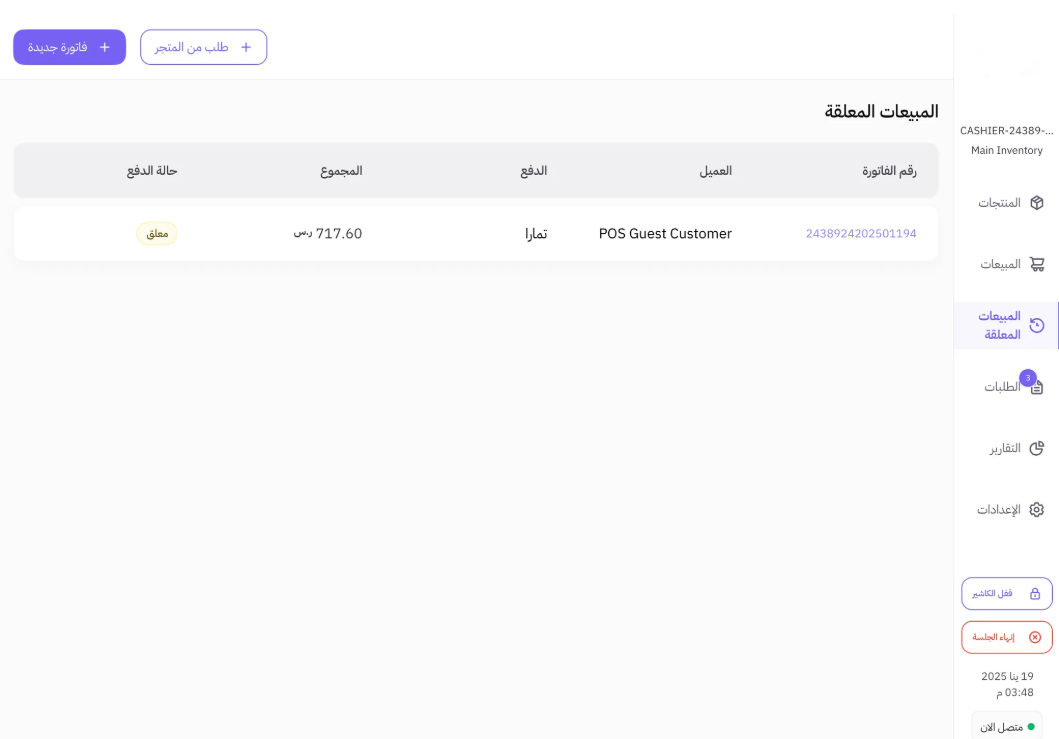Click the Invoice Number (رقم الفاتورة) column header
Image resolution: width=1059 pixels, height=739 pixels.
889,171
